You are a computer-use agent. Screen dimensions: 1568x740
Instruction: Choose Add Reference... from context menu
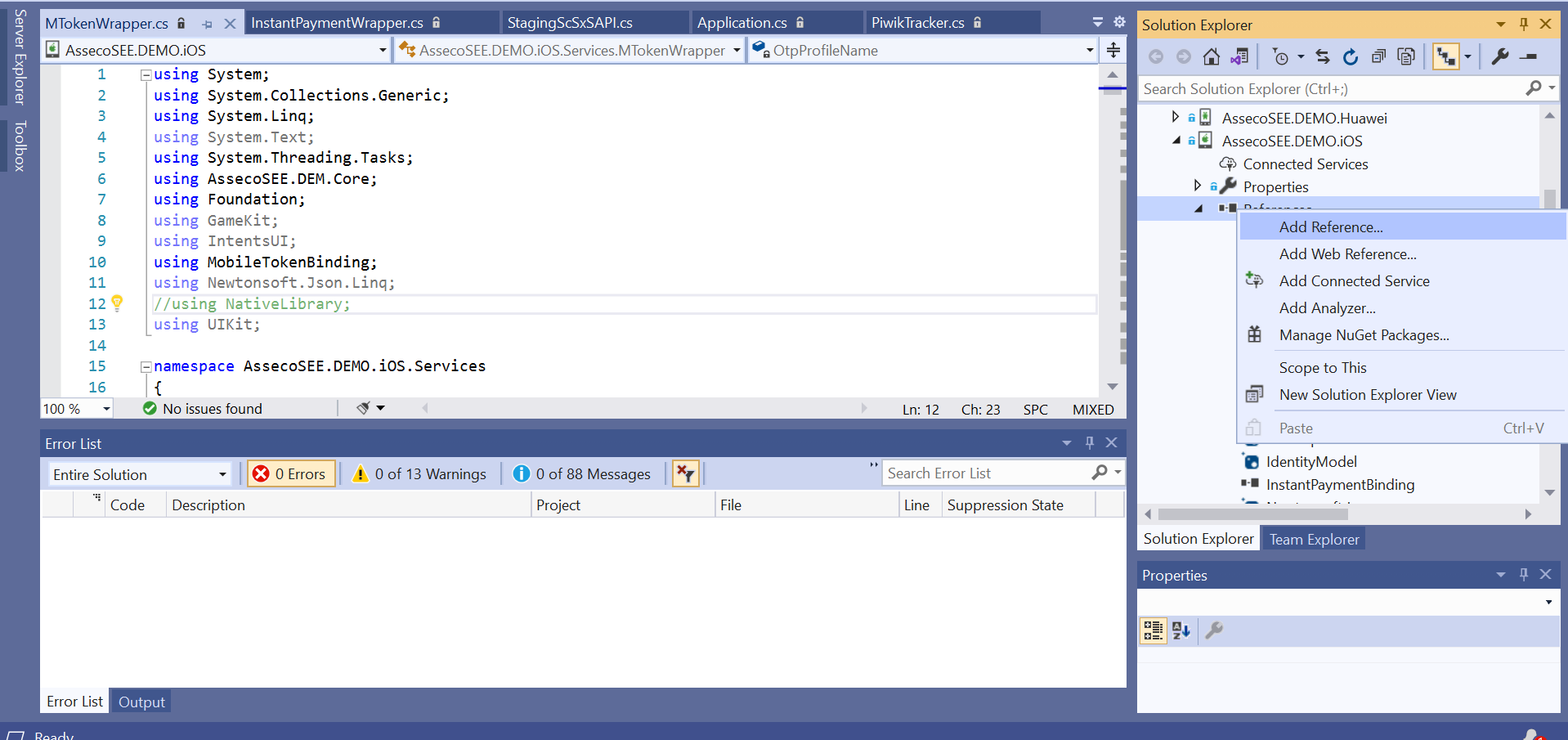point(1402,226)
